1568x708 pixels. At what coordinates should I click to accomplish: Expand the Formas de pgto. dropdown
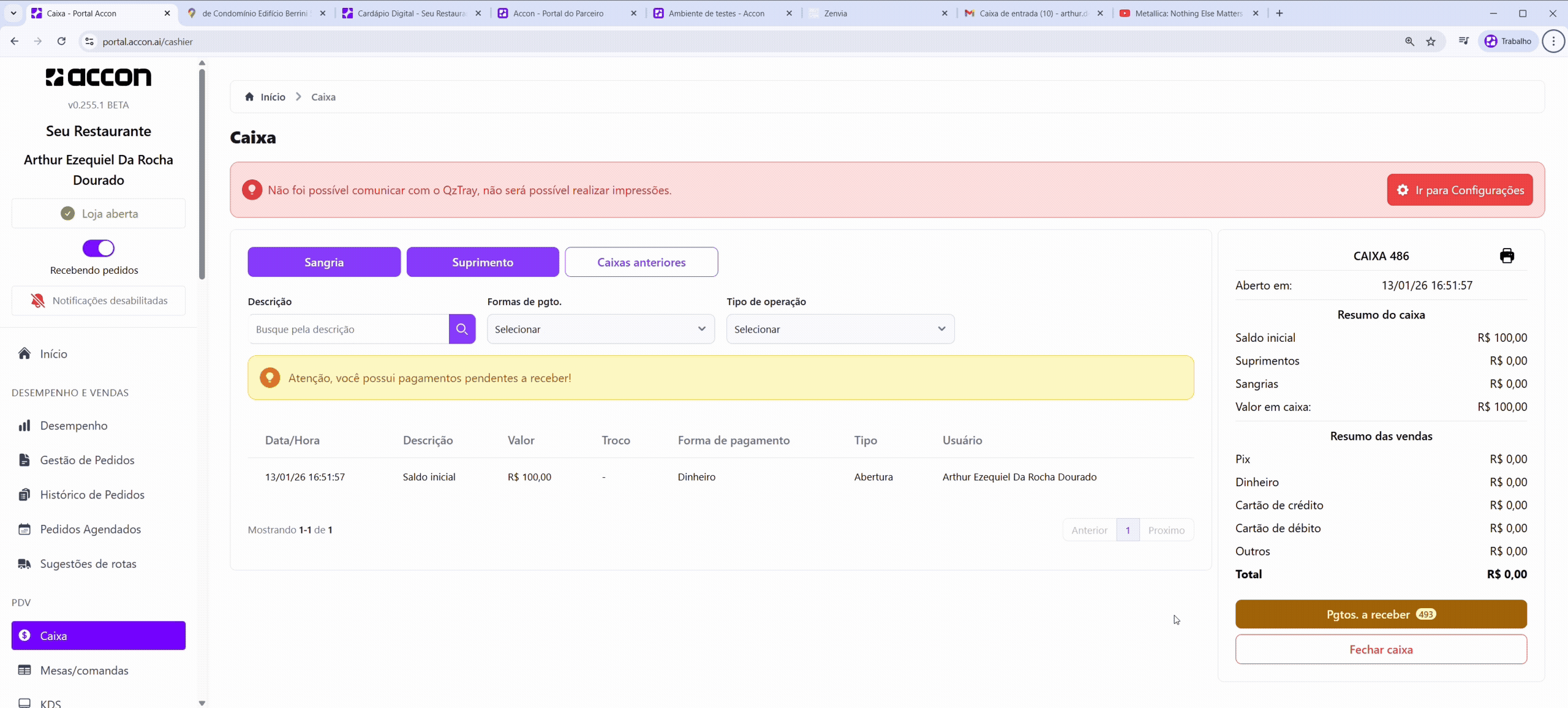click(600, 329)
